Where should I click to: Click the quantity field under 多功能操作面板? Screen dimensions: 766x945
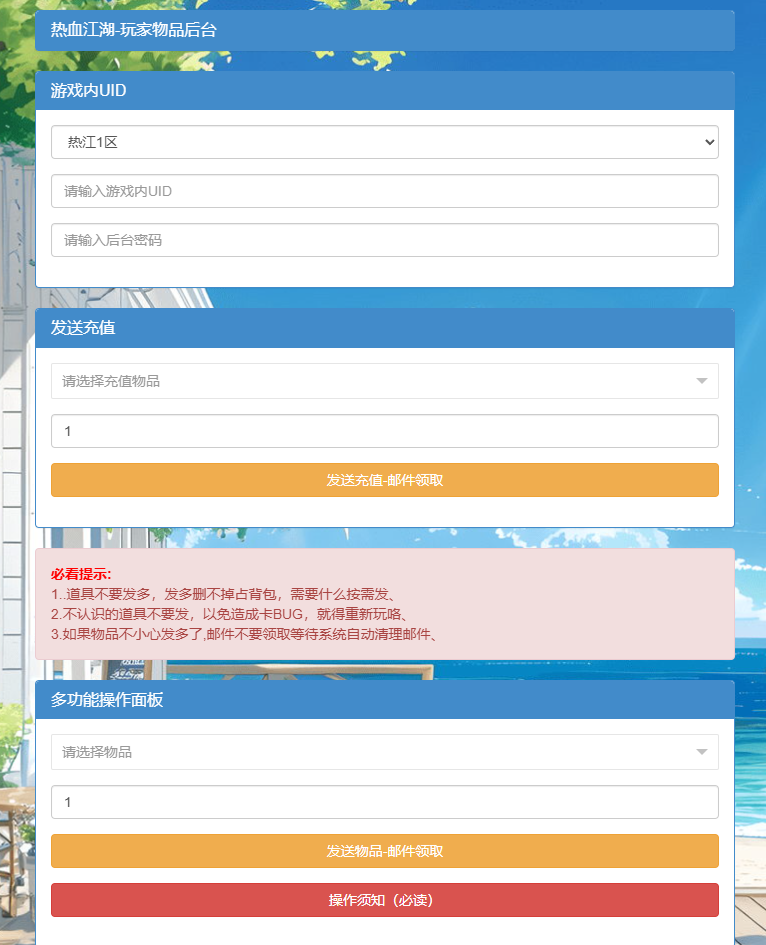tap(385, 802)
